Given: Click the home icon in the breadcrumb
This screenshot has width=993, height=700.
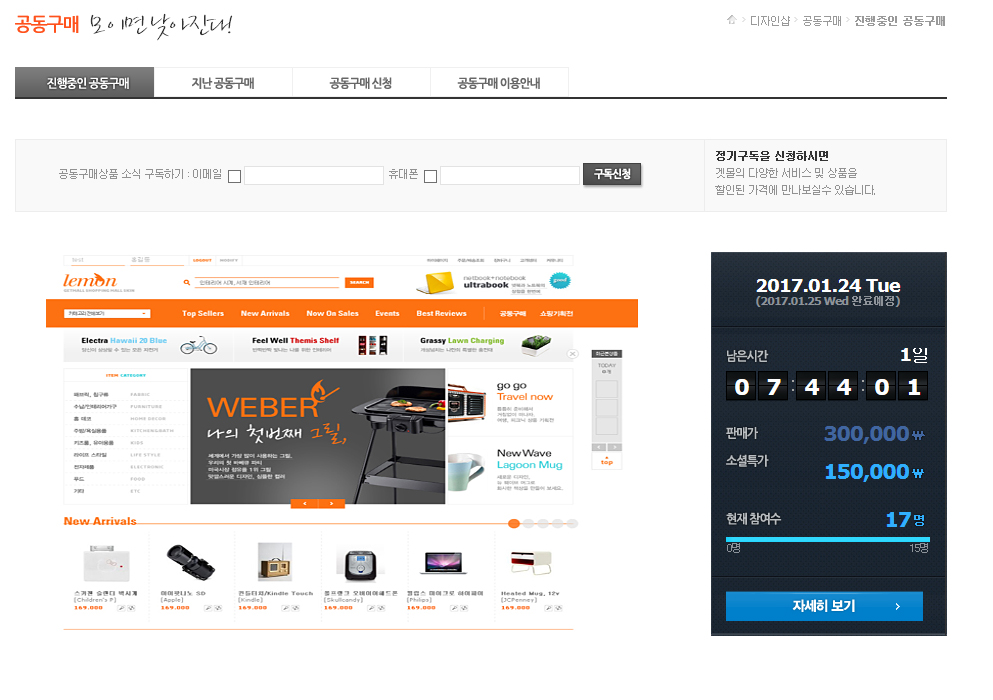Looking at the screenshot, I should [732, 20].
